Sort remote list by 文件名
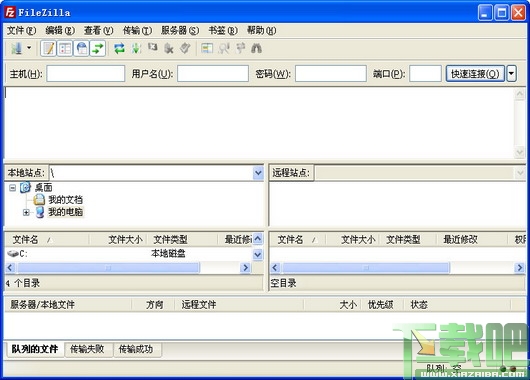This screenshot has width=530, height=380. [298, 240]
